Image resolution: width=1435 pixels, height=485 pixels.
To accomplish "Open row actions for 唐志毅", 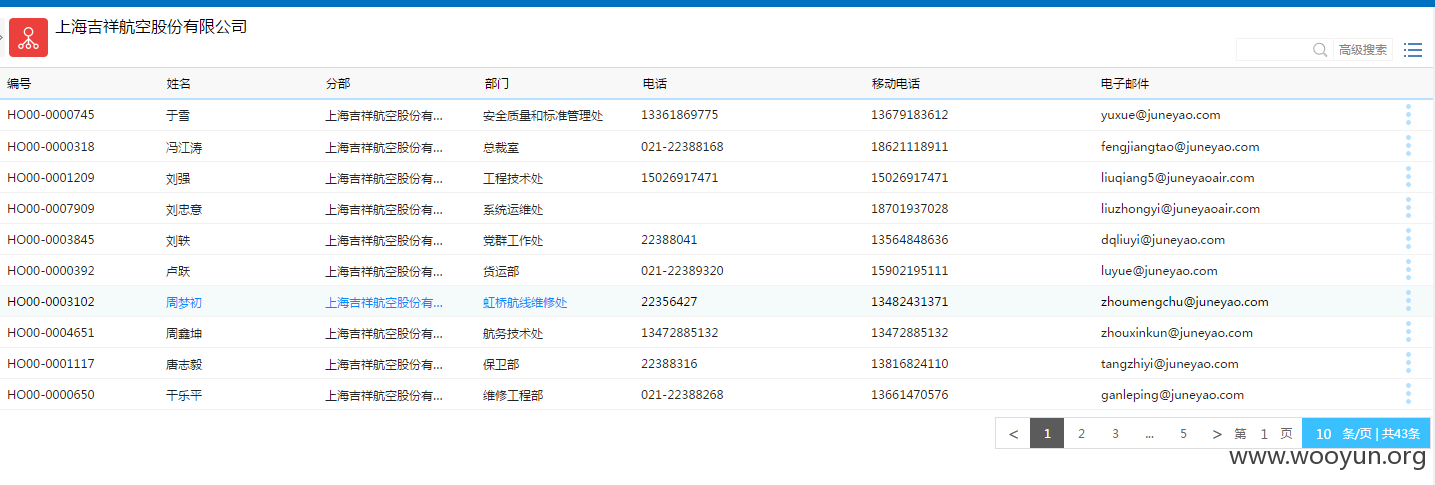I will click(x=1408, y=363).
